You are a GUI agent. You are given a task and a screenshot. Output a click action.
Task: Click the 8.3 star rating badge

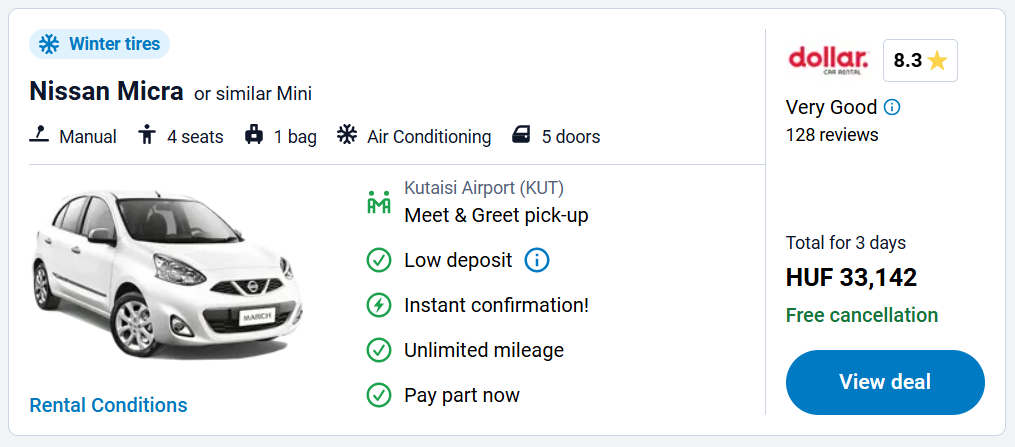point(920,60)
